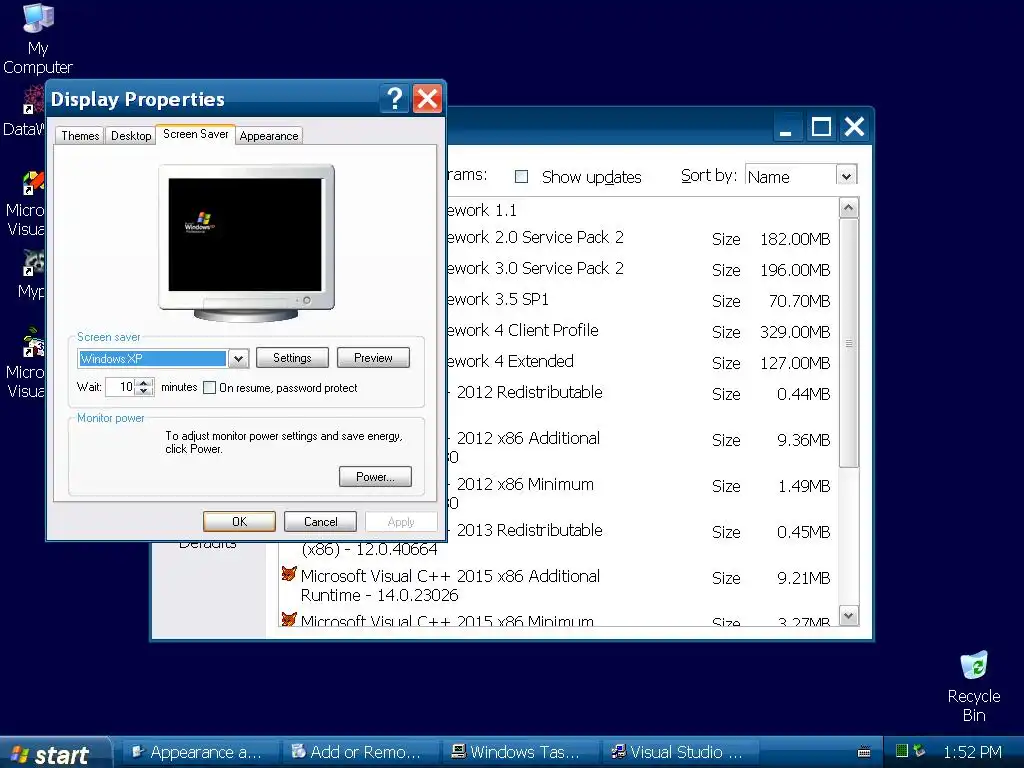
Task: Click the green system tray icon
Action: pos(902,751)
